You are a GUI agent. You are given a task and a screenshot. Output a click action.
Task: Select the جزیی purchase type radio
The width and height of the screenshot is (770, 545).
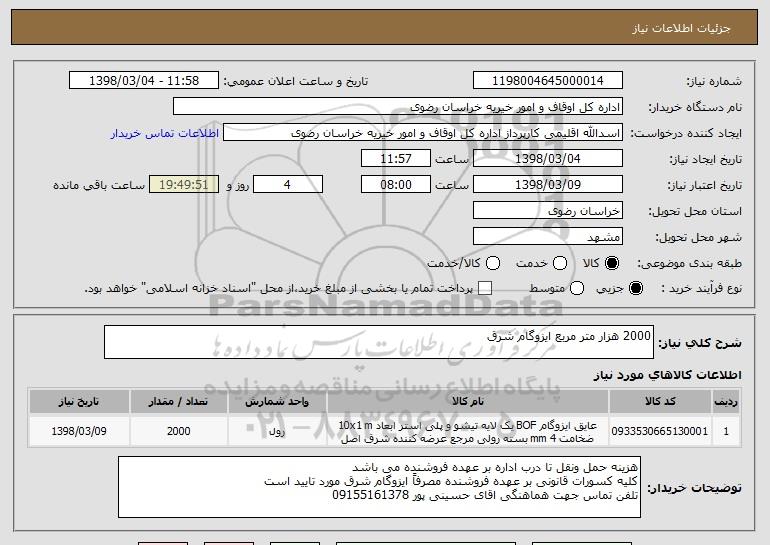[635, 288]
